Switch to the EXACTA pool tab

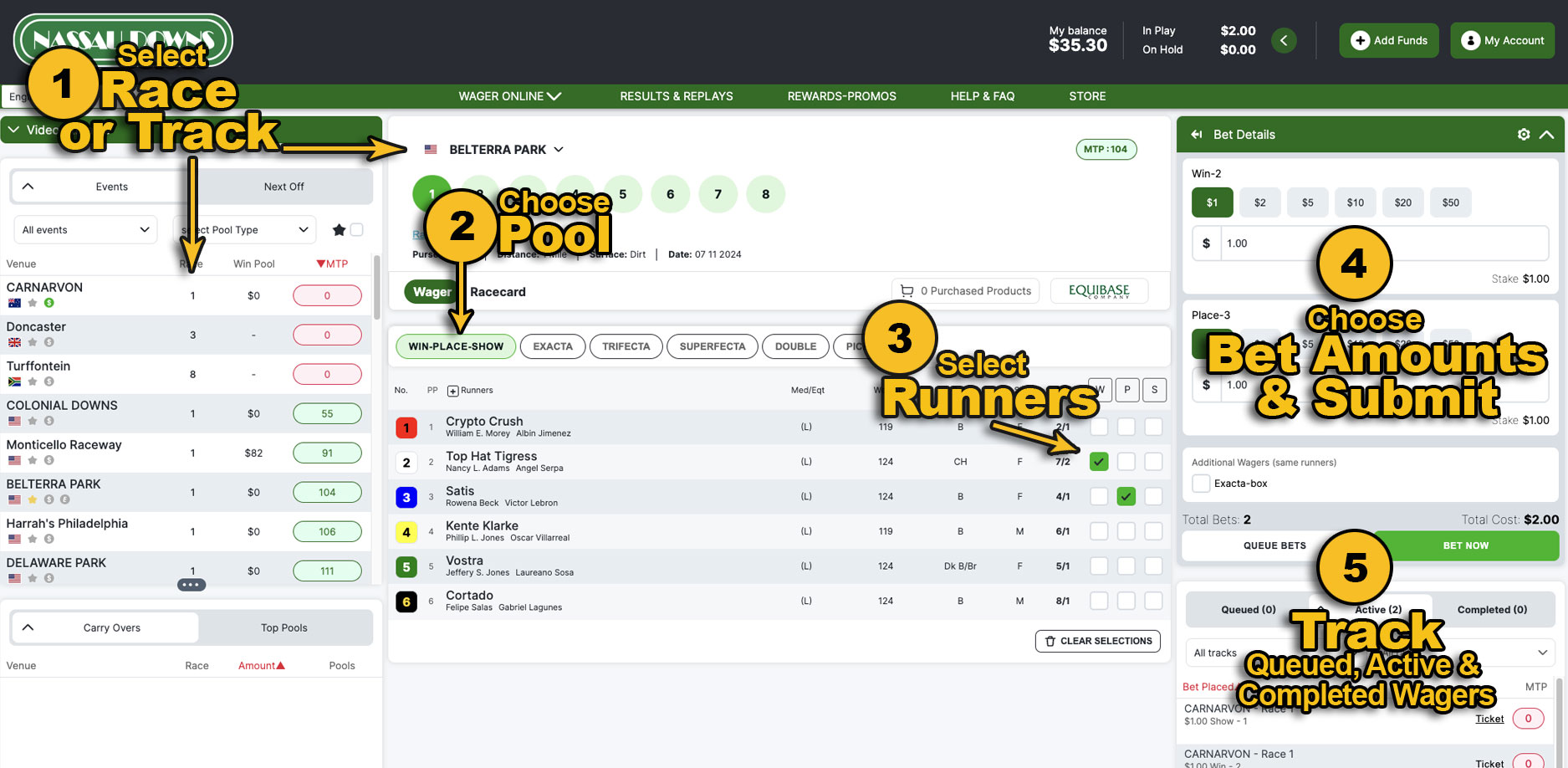tap(553, 346)
